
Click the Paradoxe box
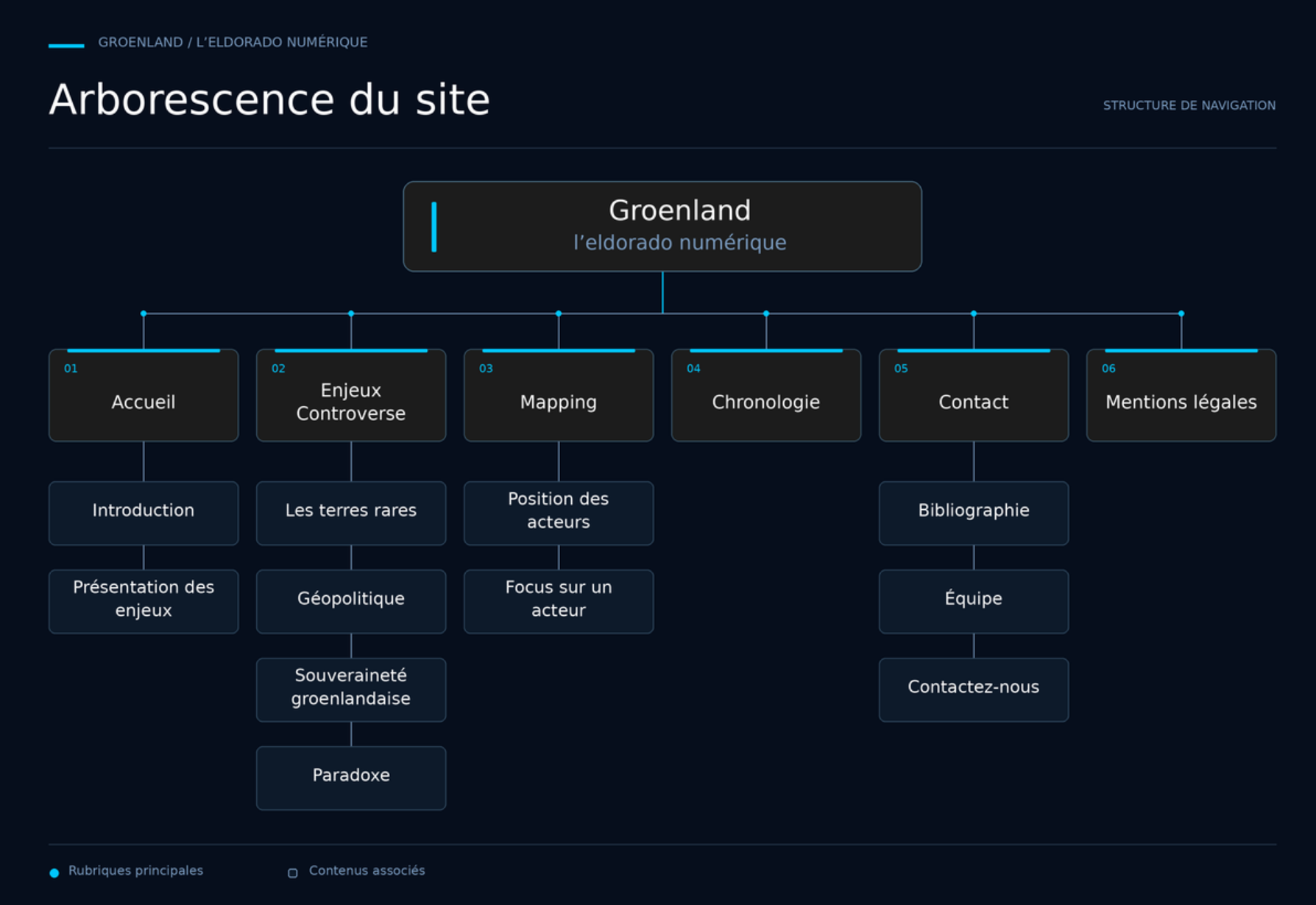351,778
